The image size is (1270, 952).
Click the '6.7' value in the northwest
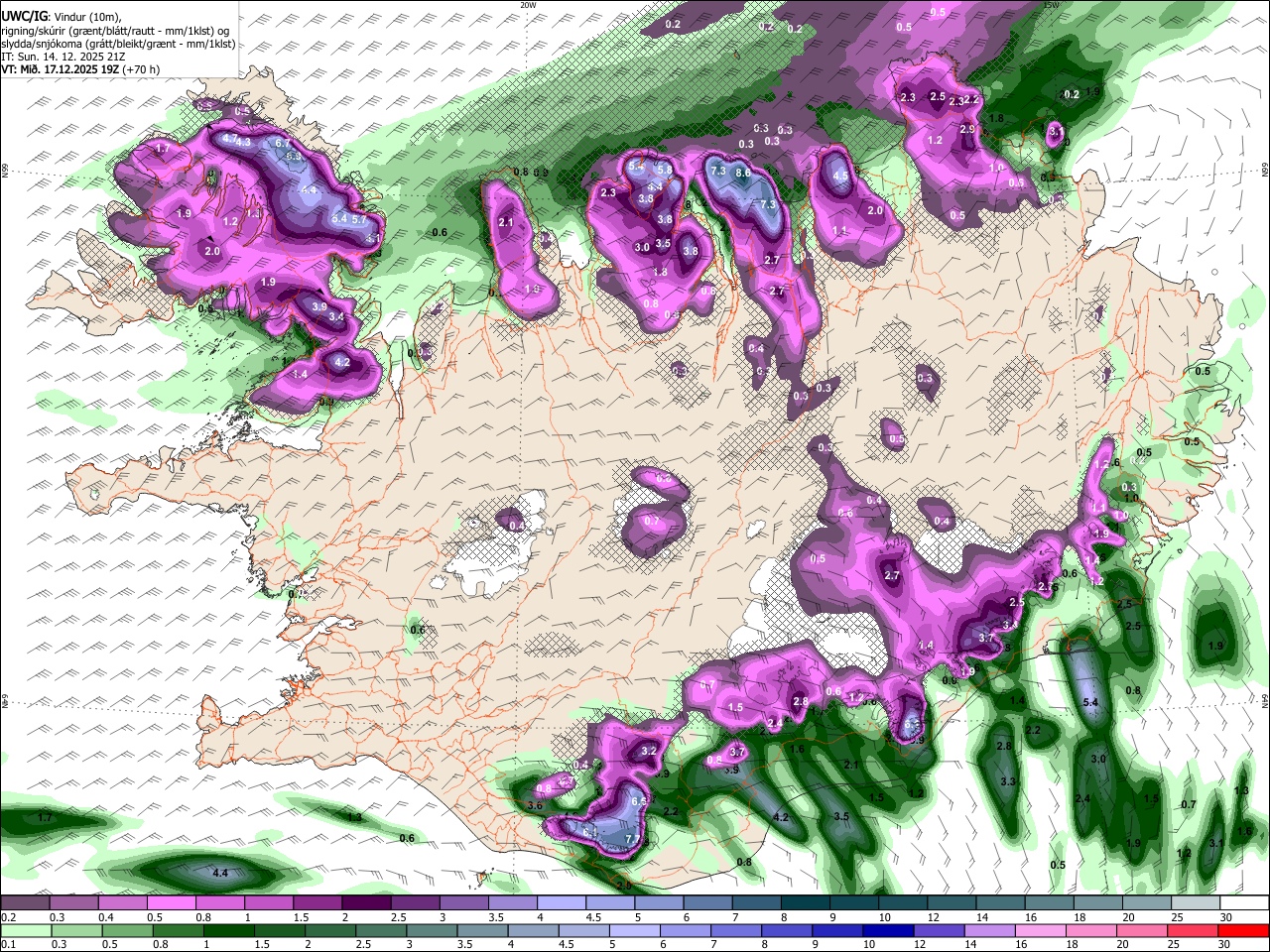[x=283, y=144]
